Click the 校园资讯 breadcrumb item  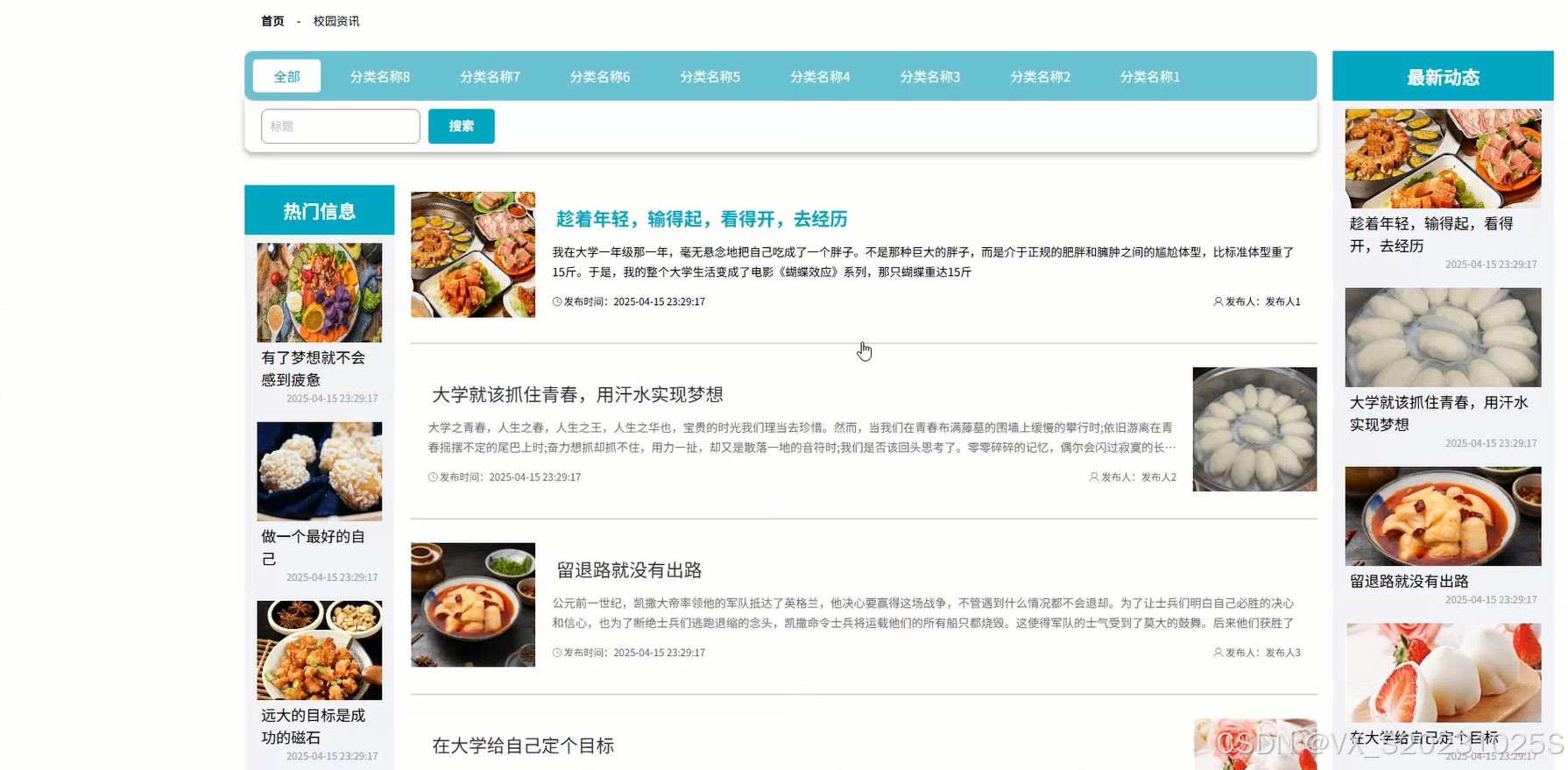(x=336, y=21)
